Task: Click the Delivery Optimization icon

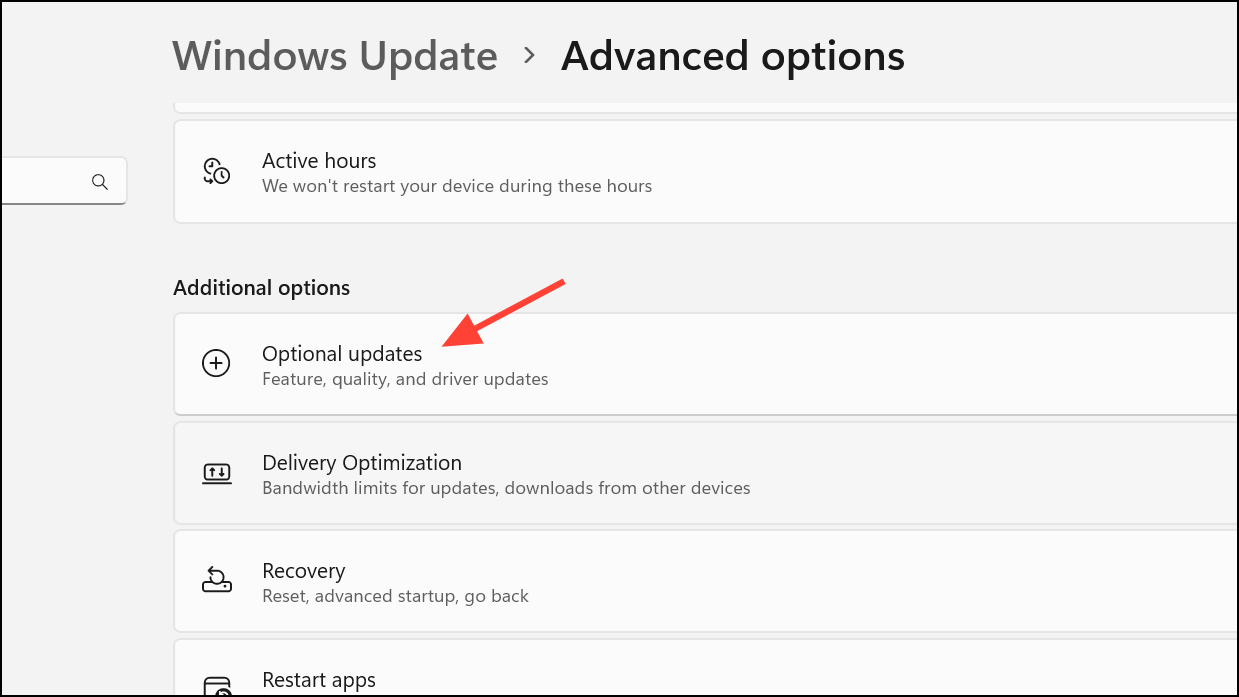Action: click(x=216, y=473)
